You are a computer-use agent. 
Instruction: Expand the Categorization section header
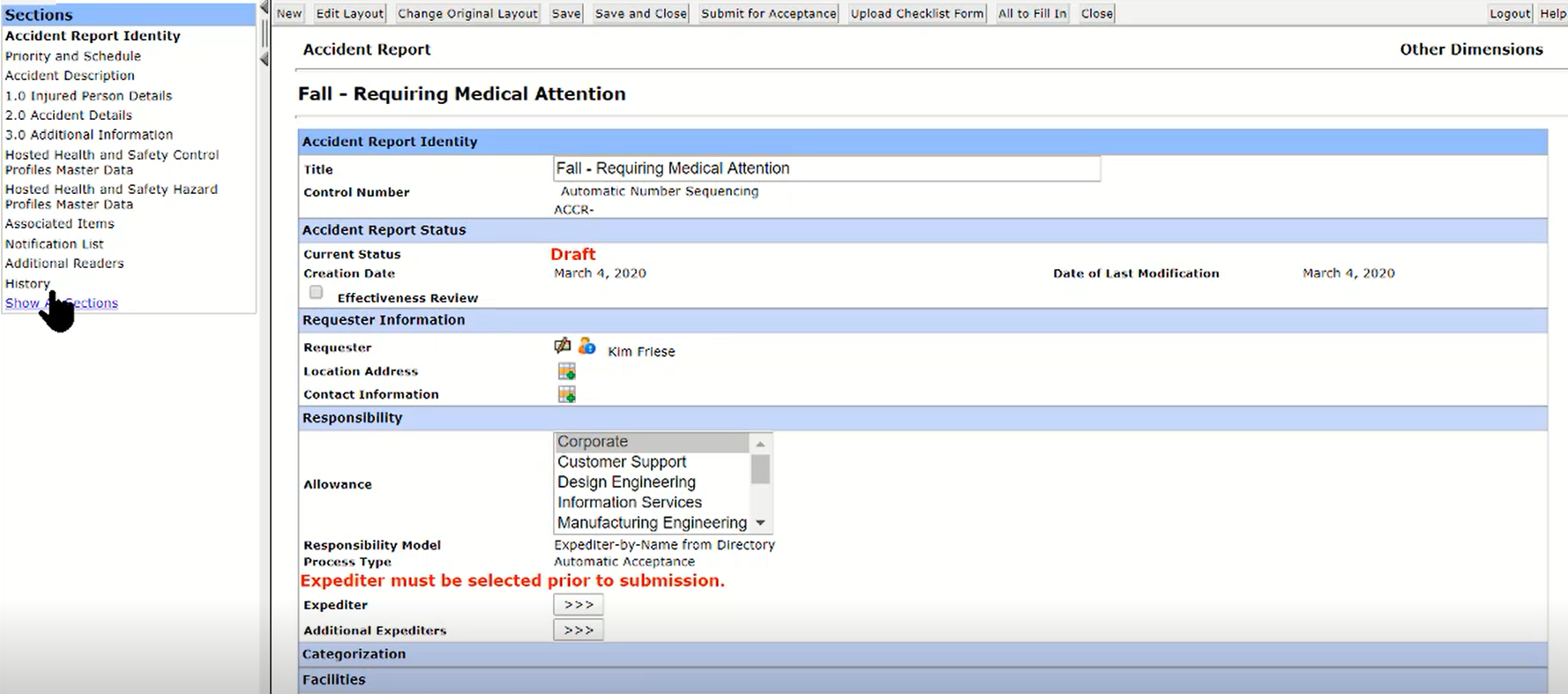click(355, 654)
